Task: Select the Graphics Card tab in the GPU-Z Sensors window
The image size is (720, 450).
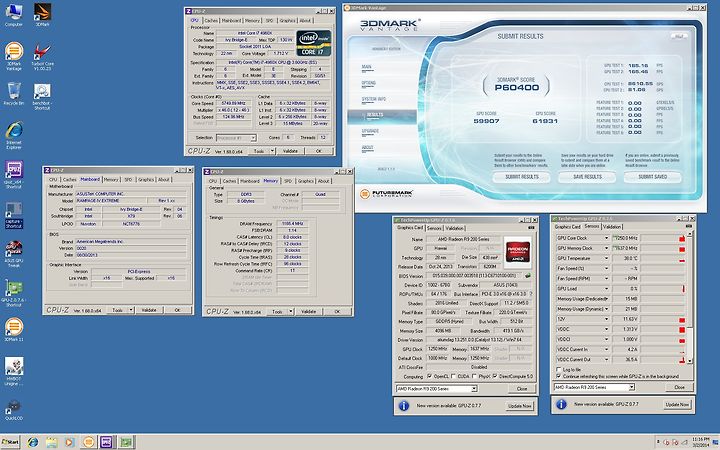Action: [x=568, y=227]
